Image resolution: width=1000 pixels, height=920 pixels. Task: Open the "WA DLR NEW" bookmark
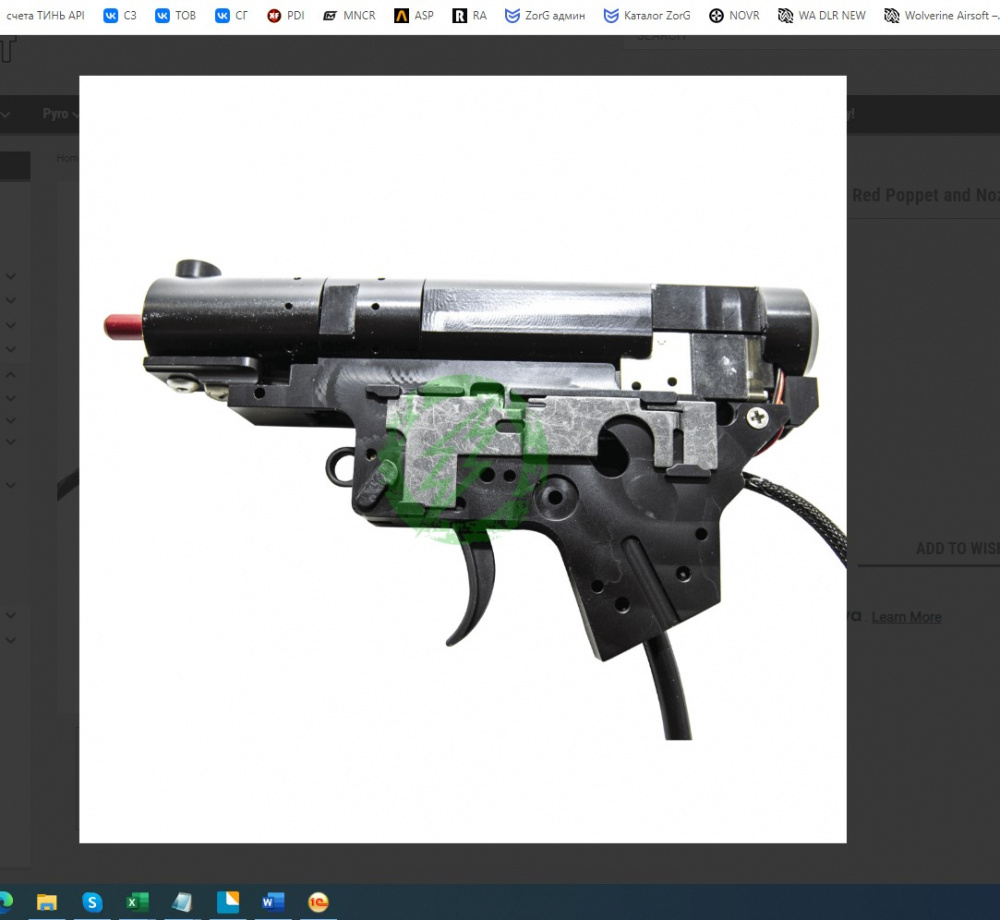point(821,15)
